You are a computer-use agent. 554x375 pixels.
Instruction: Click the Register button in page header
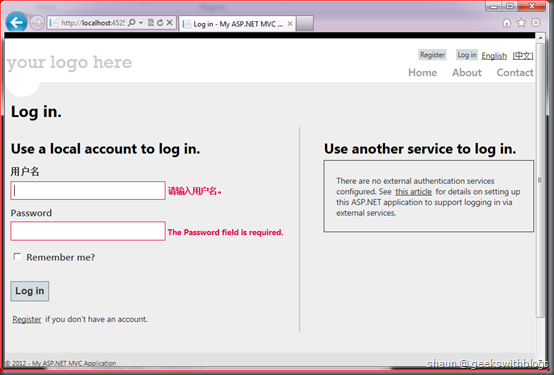click(432, 55)
